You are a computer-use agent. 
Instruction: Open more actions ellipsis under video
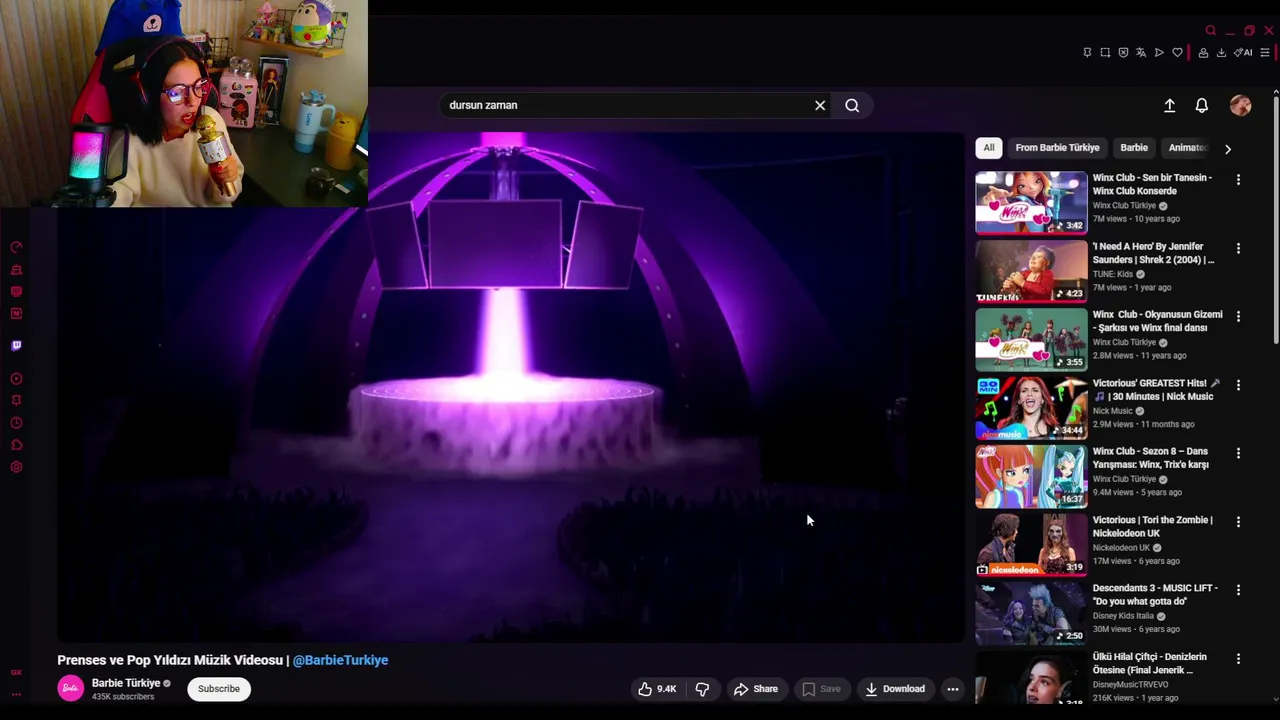pos(953,689)
